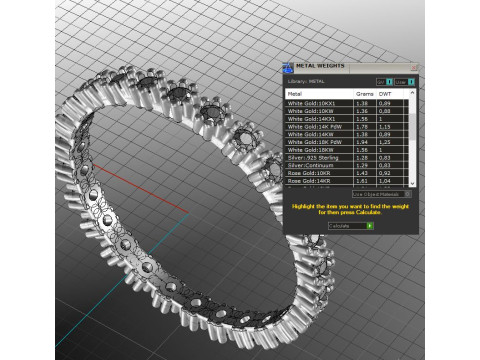480x360 pixels.
Task: Select White Gold:14KX1 row
Action: 347,119
